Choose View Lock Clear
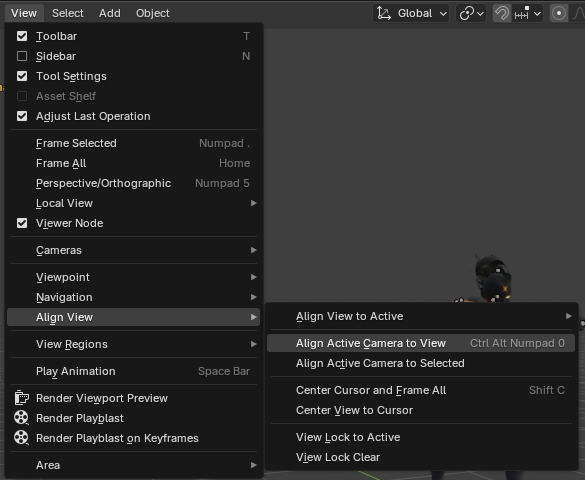The image size is (585, 480). click(421, 457)
